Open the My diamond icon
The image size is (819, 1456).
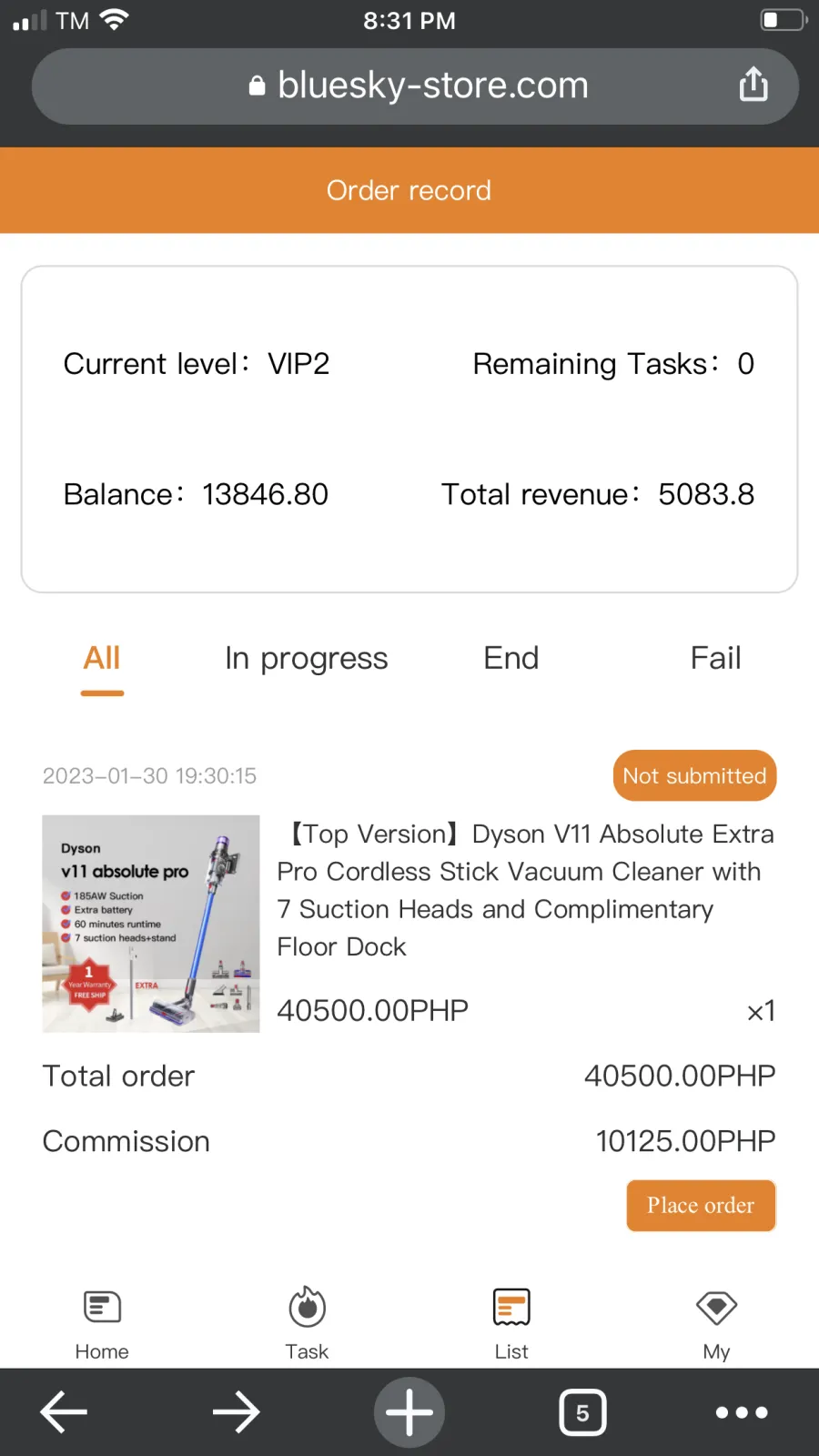pos(716,1308)
